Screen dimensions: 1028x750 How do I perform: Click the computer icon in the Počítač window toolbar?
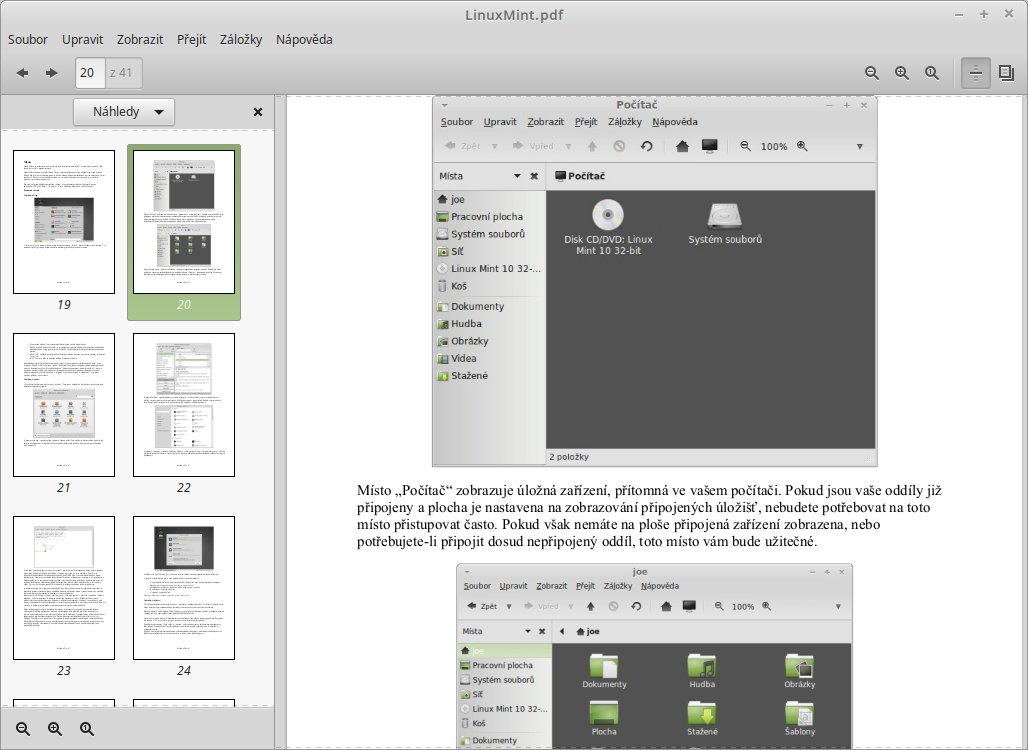(x=709, y=146)
